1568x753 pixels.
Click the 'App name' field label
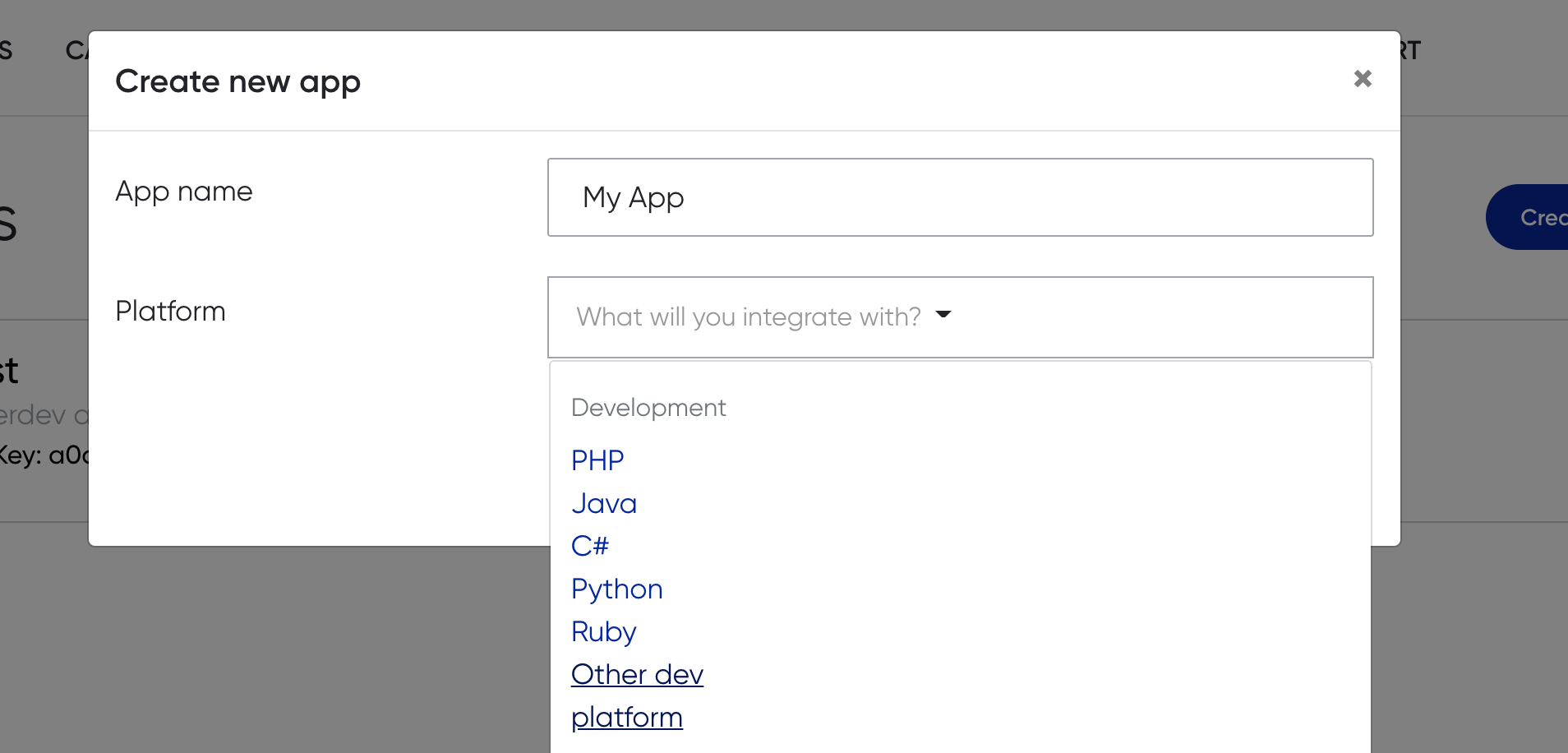pyautogui.click(x=184, y=192)
